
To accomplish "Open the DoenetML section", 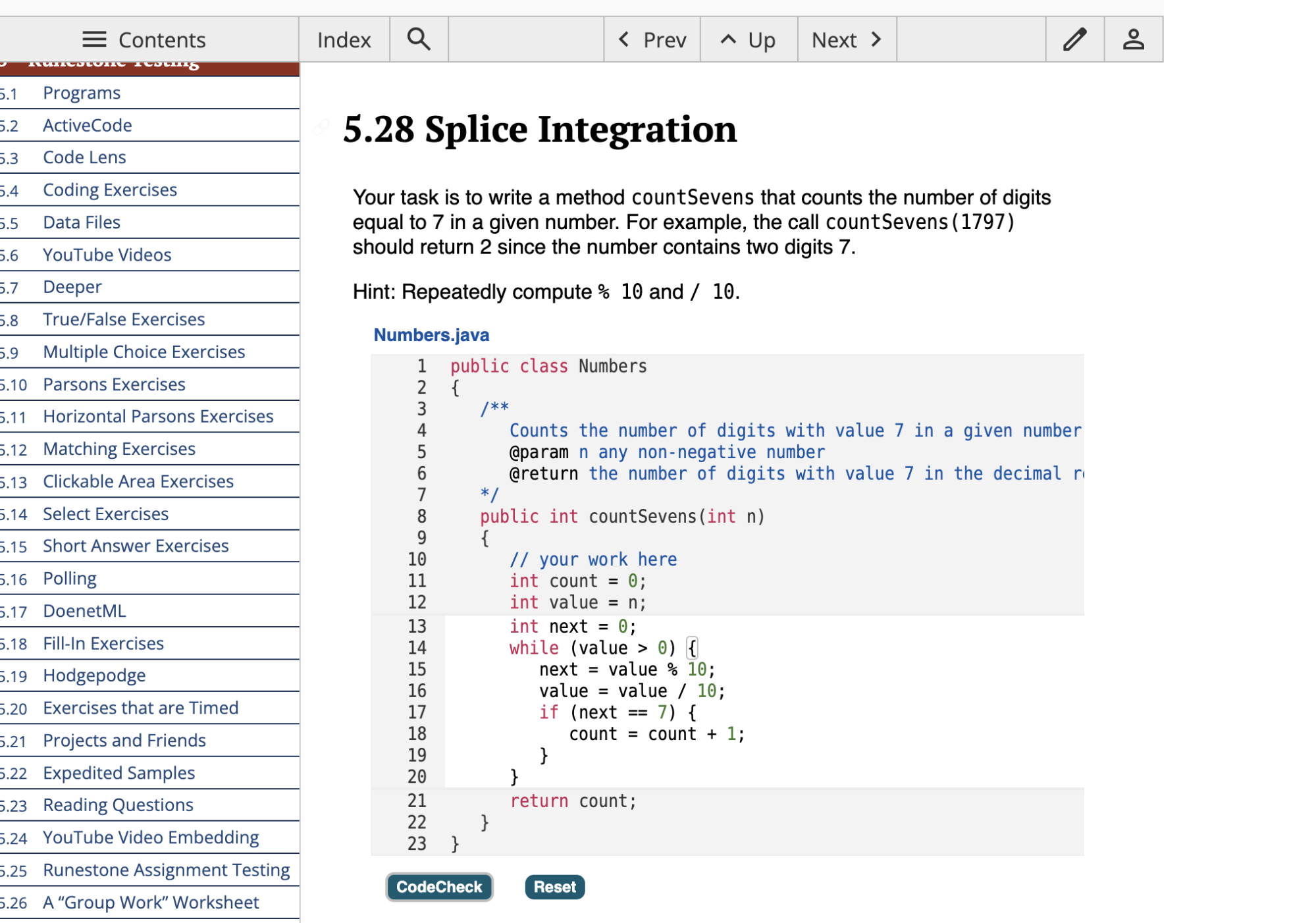I will (x=84, y=611).
